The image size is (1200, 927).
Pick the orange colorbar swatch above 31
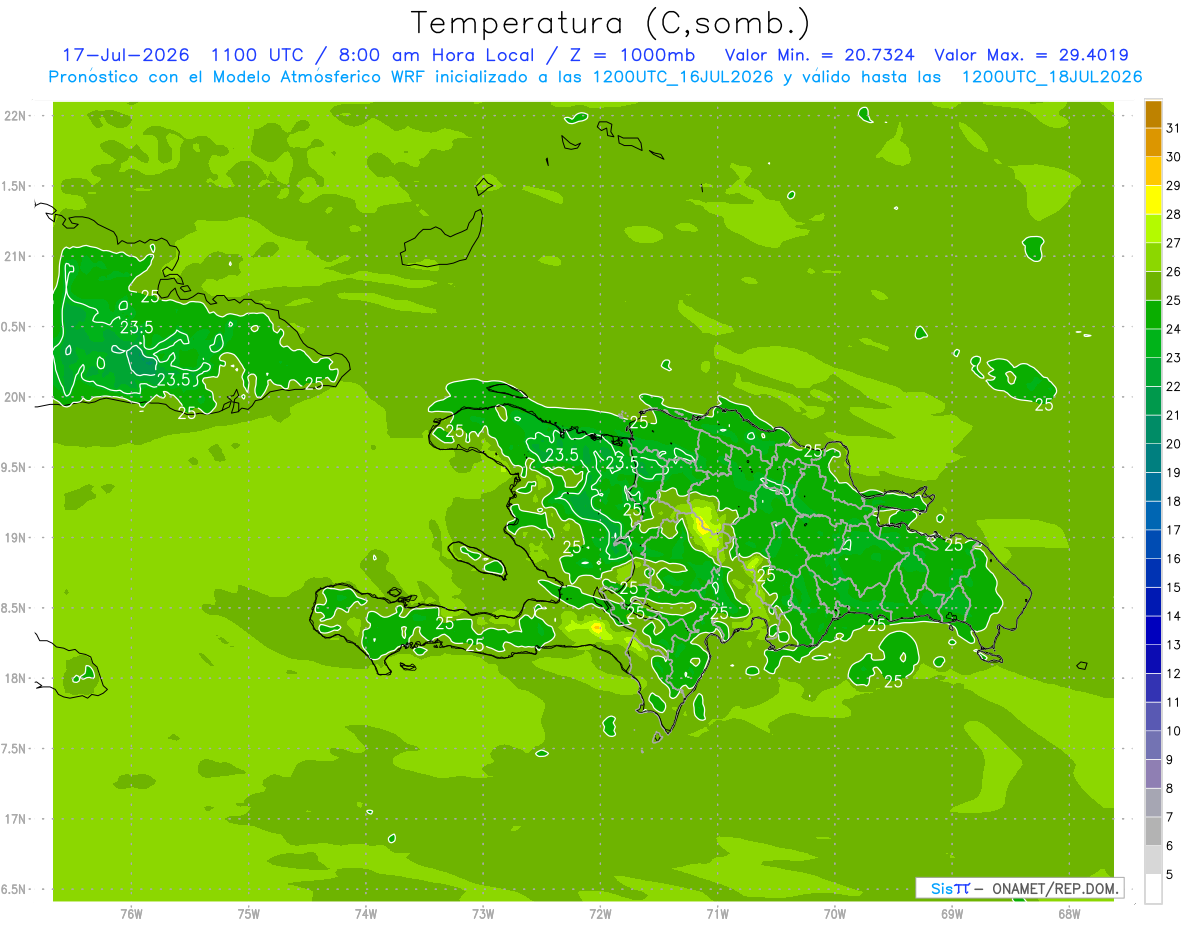1153,114
